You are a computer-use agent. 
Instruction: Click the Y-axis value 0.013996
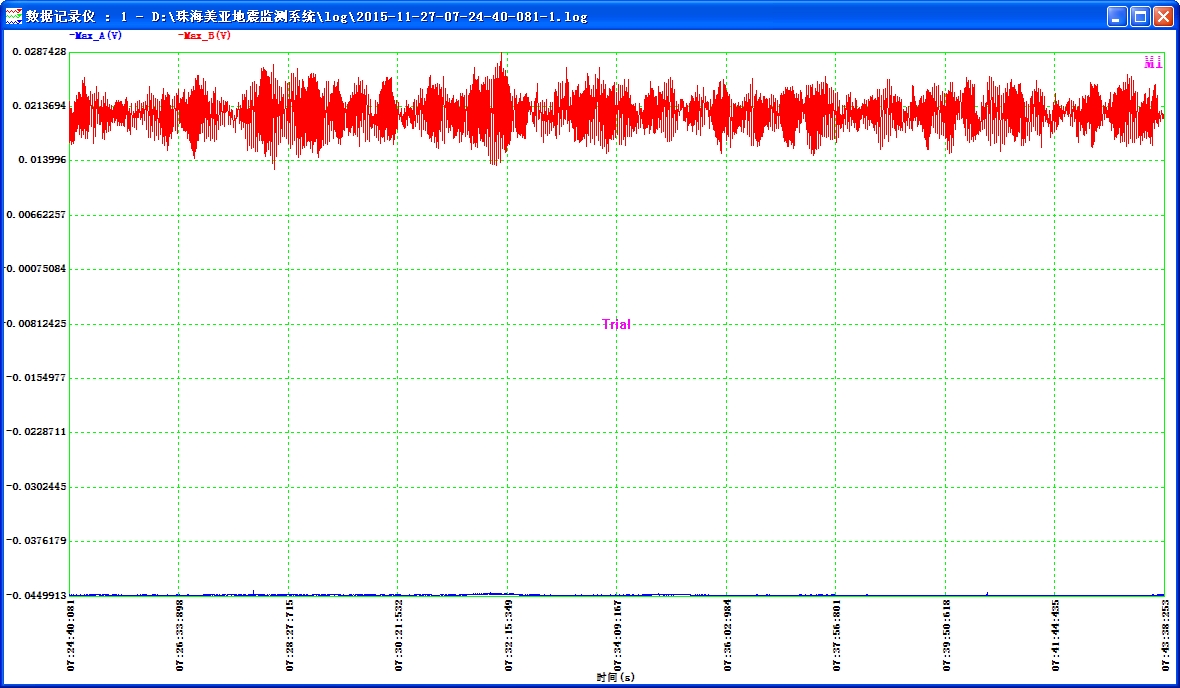[42, 160]
